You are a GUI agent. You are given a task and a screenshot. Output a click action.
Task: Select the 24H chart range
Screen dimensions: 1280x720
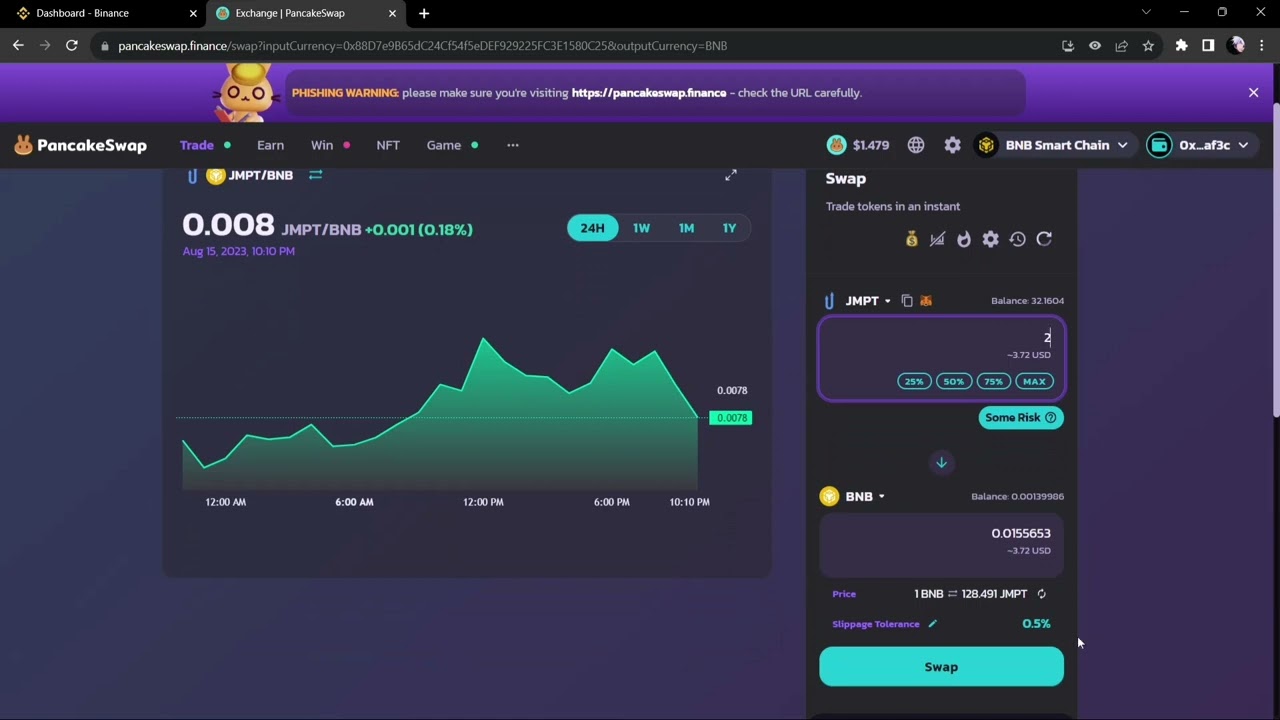click(592, 228)
